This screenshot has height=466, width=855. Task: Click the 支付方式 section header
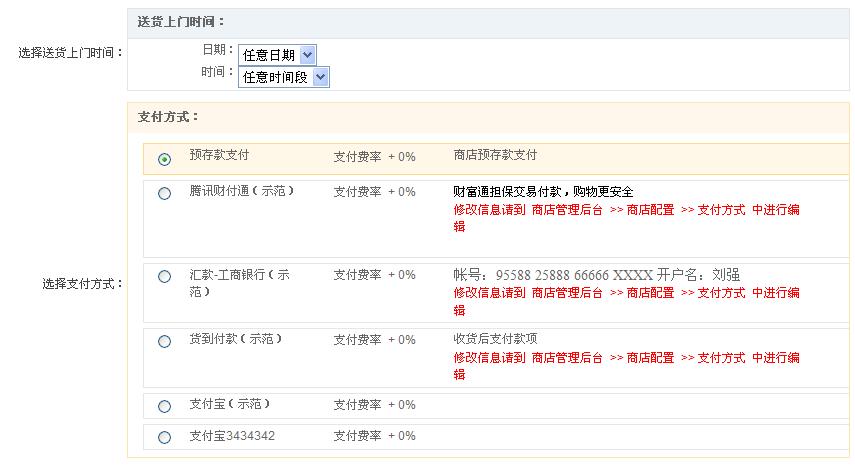(169, 117)
